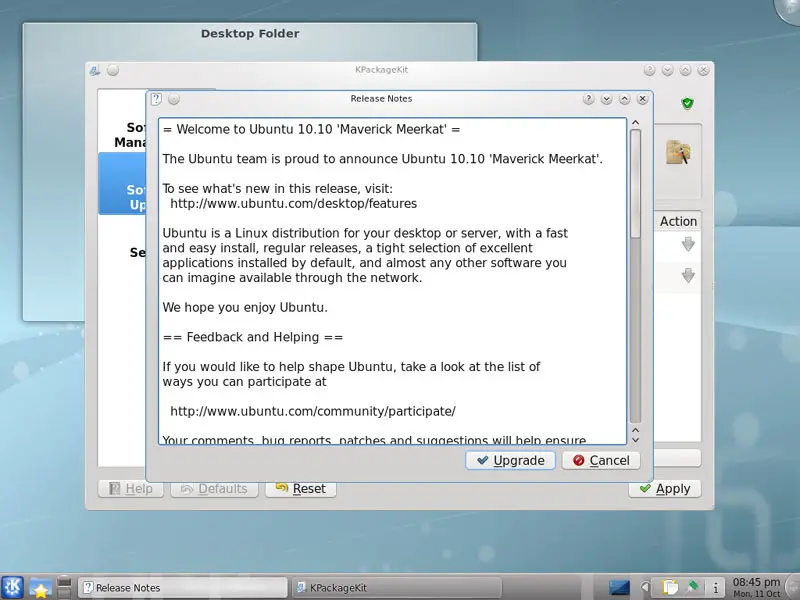Switch to the KPackageKit taskbar entry

pos(396,588)
